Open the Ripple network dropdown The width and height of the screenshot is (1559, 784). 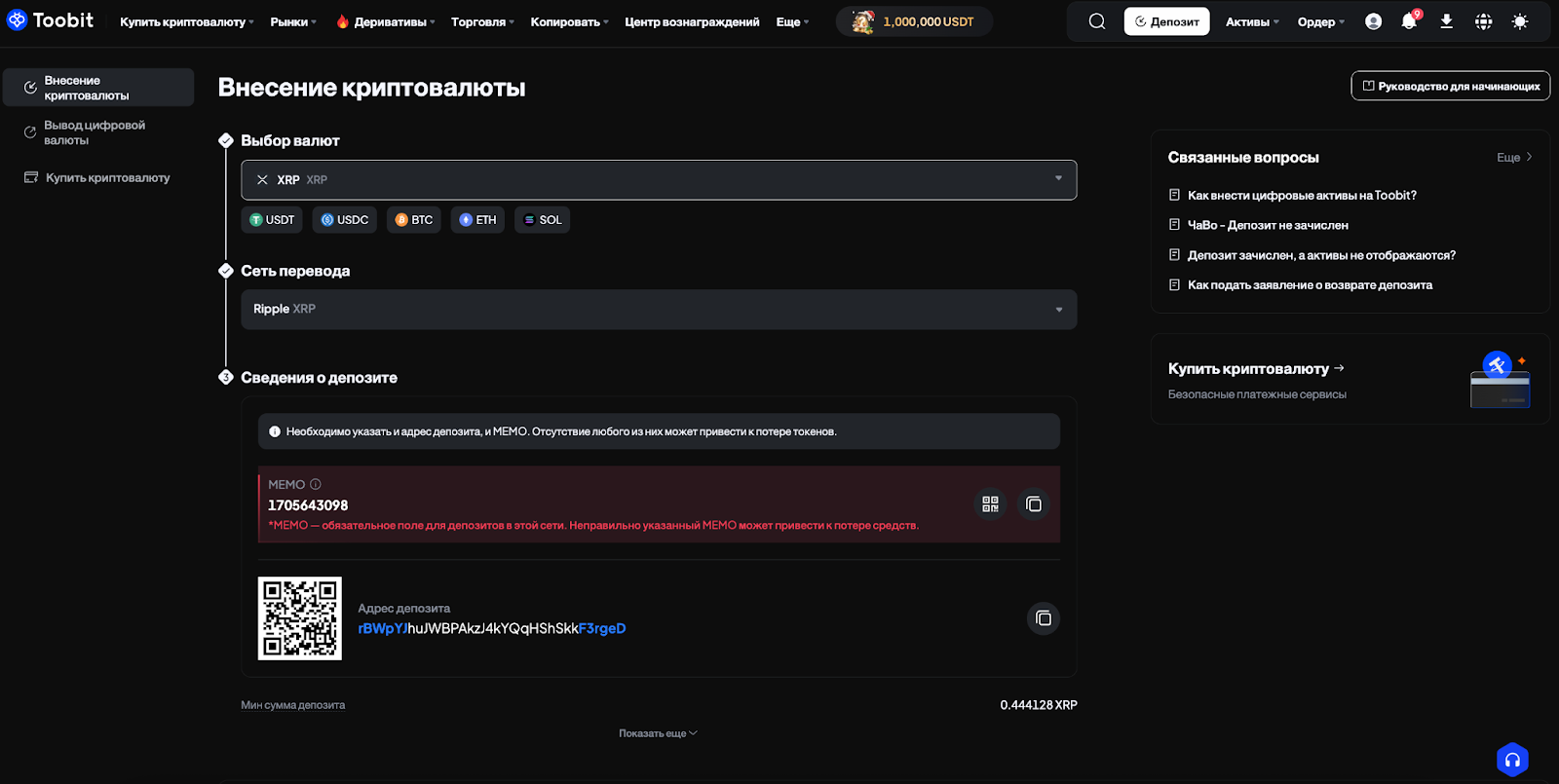pos(659,310)
